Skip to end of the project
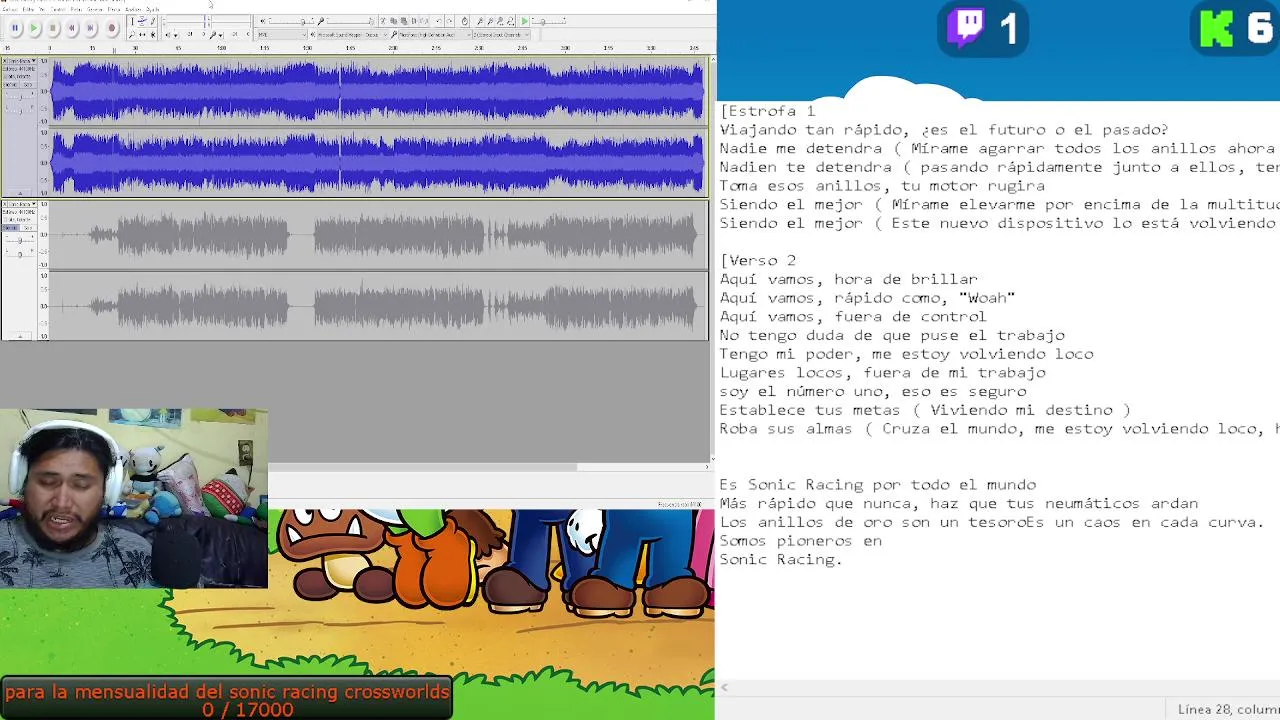The width and height of the screenshot is (1280, 720). (90, 28)
